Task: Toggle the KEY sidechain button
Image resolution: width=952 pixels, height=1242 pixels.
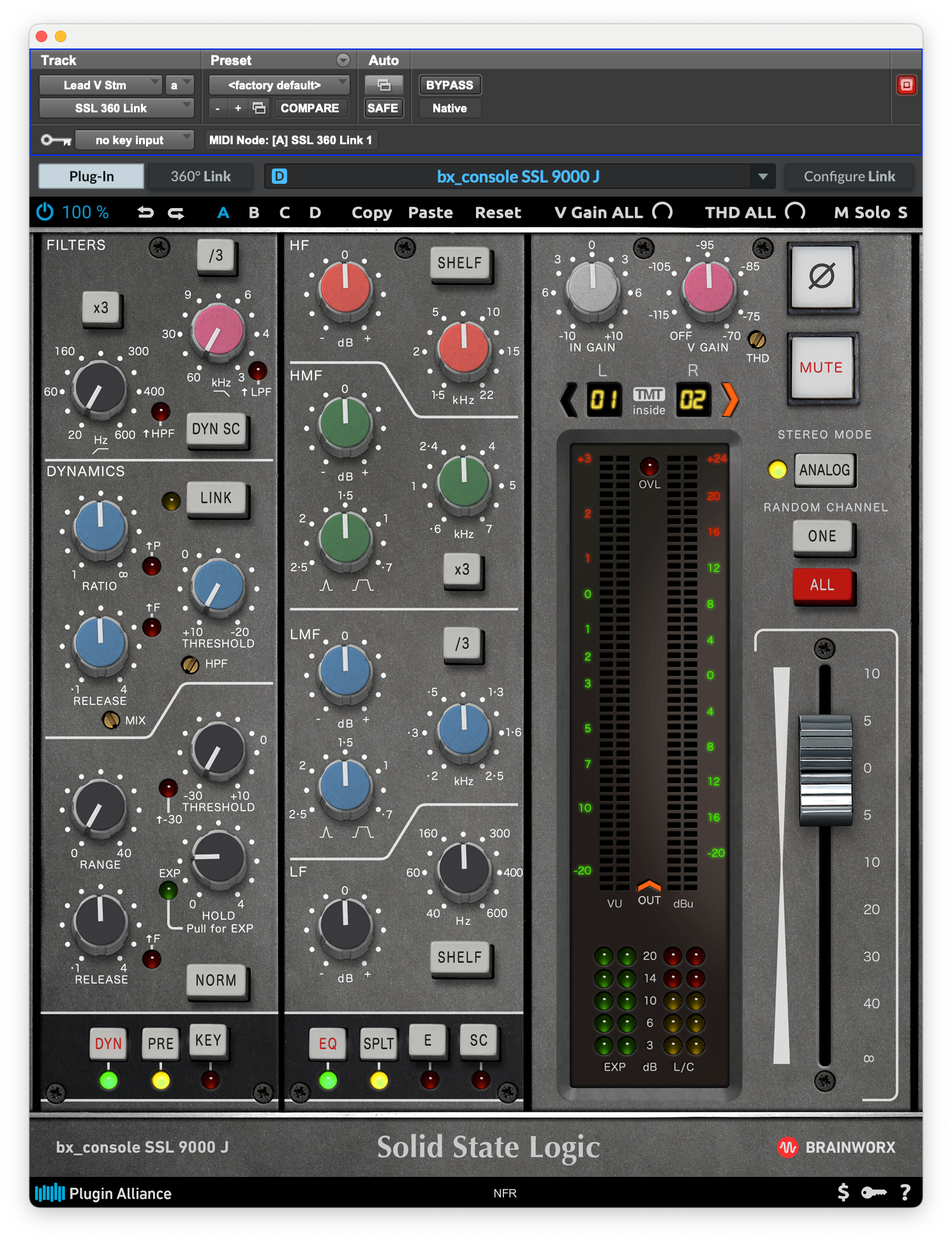Action: [209, 1041]
